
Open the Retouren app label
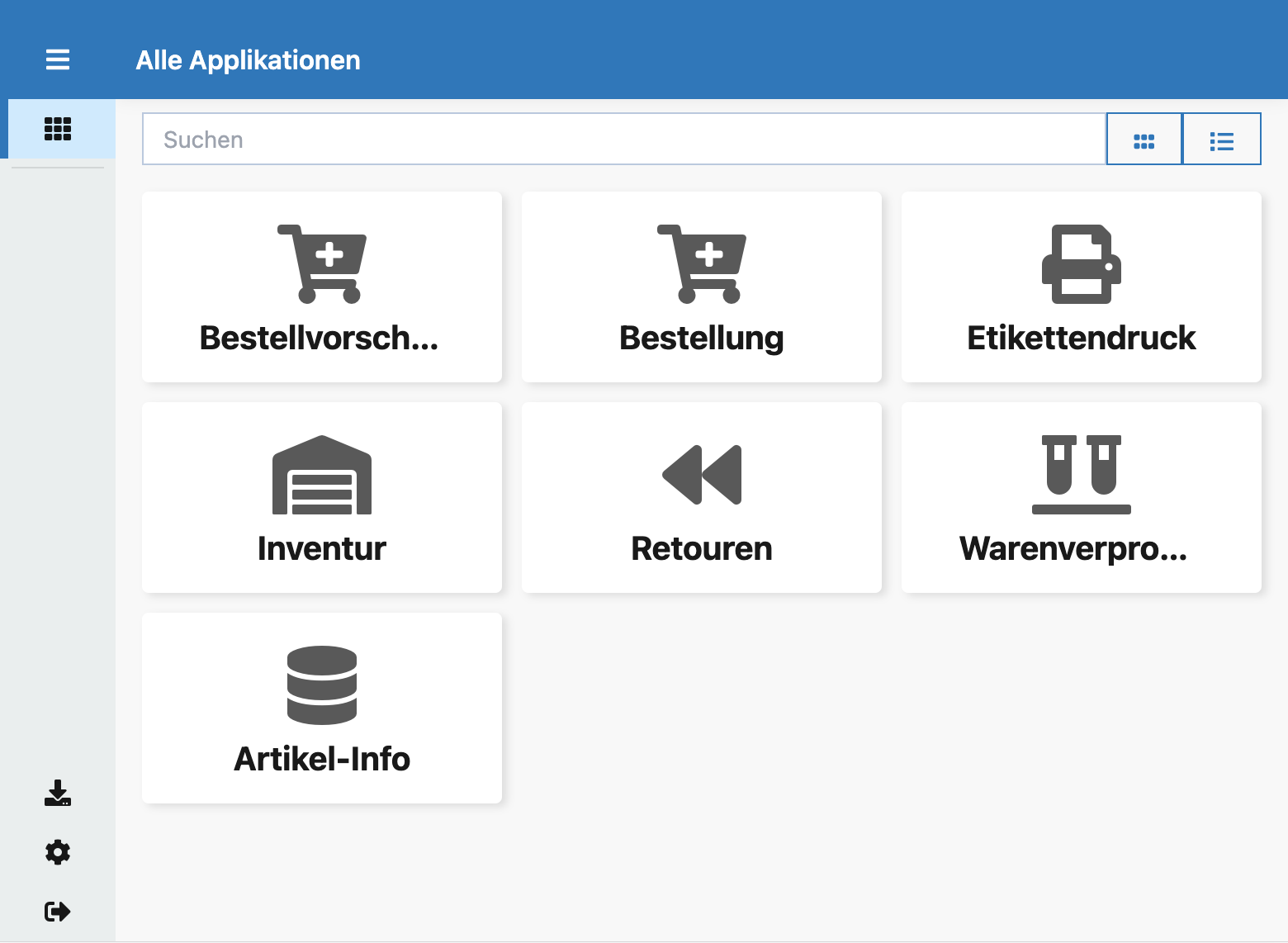point(702,549)
